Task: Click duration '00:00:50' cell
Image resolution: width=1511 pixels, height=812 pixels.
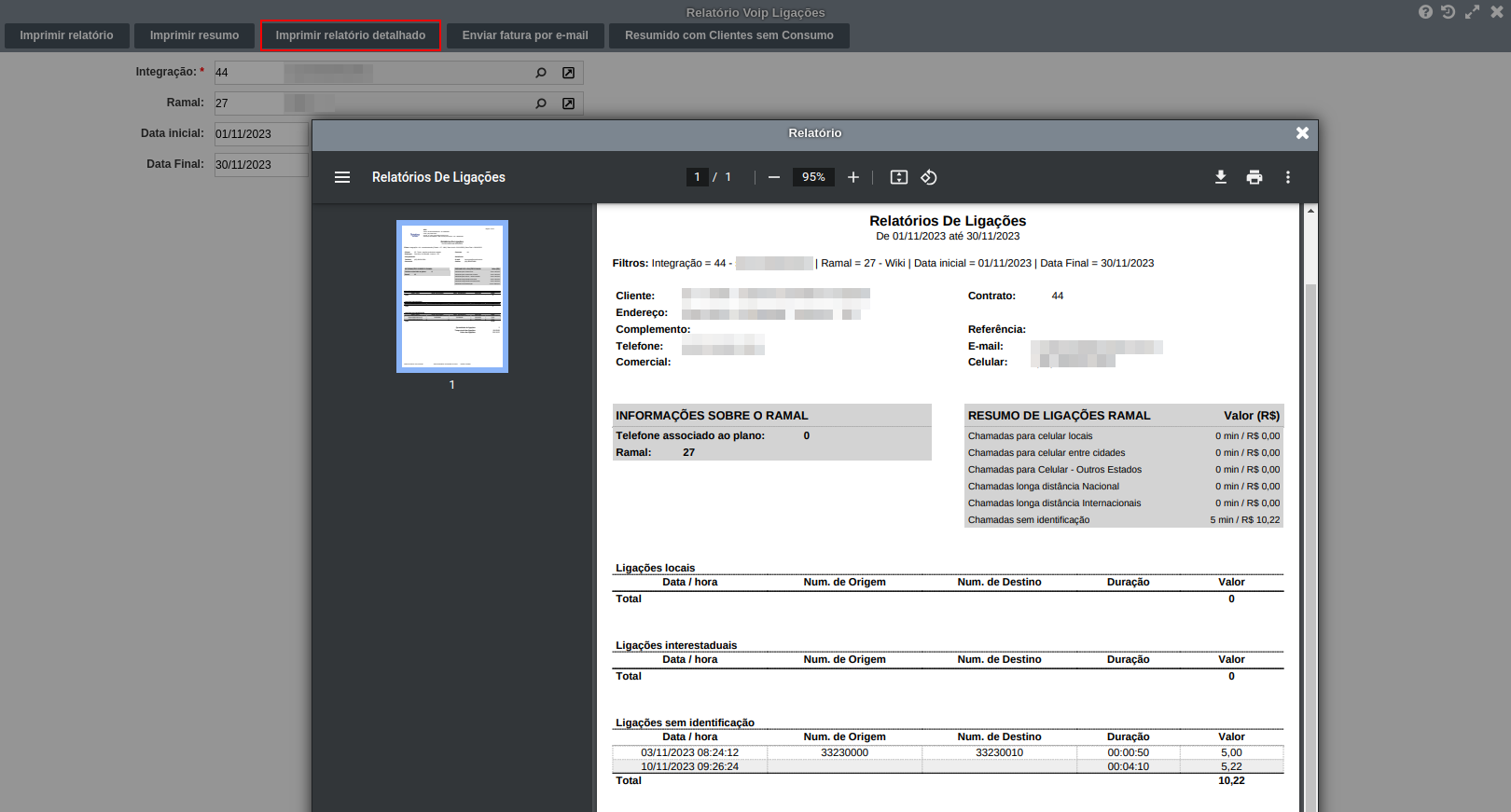Action: click(1128, 752)
